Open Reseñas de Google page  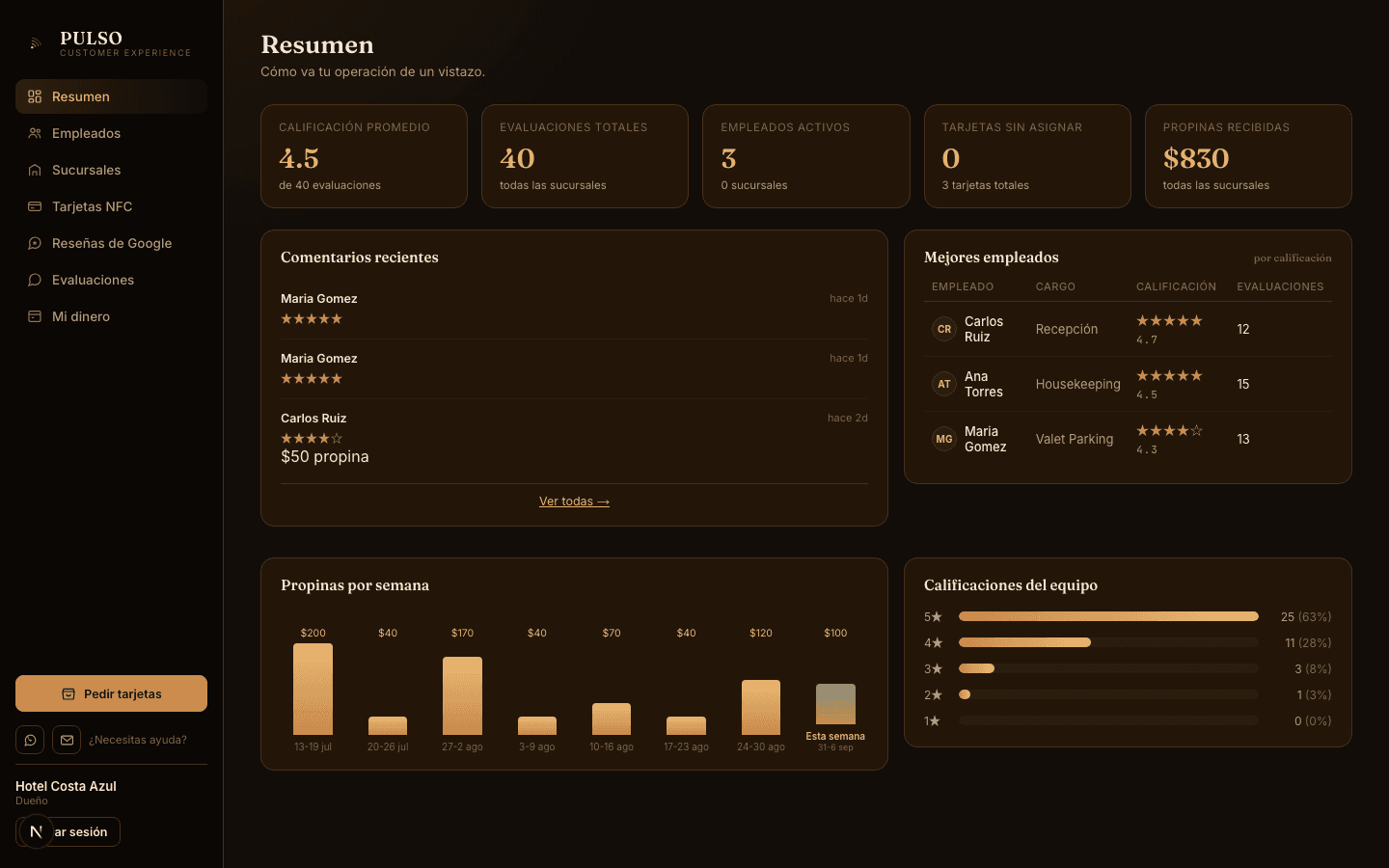click(111, 243)
